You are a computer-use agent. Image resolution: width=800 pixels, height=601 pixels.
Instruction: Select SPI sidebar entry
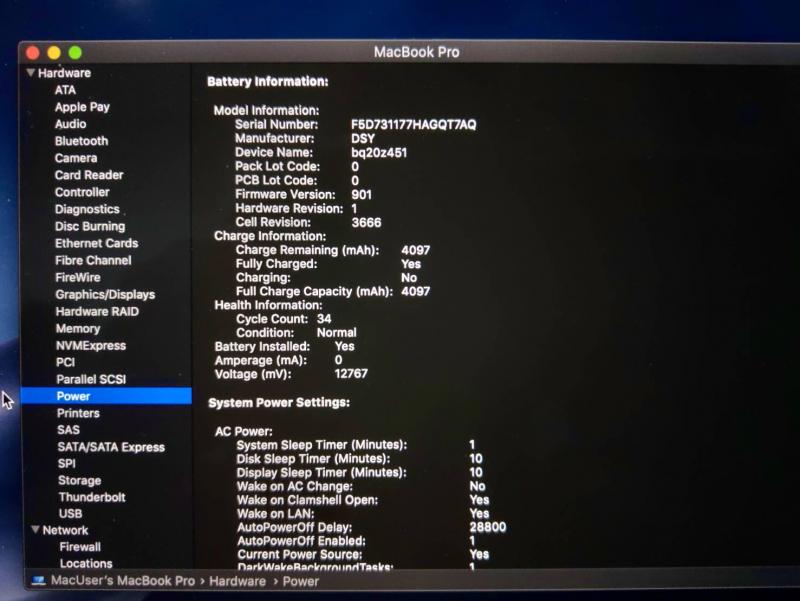click(x=67, y=463)
